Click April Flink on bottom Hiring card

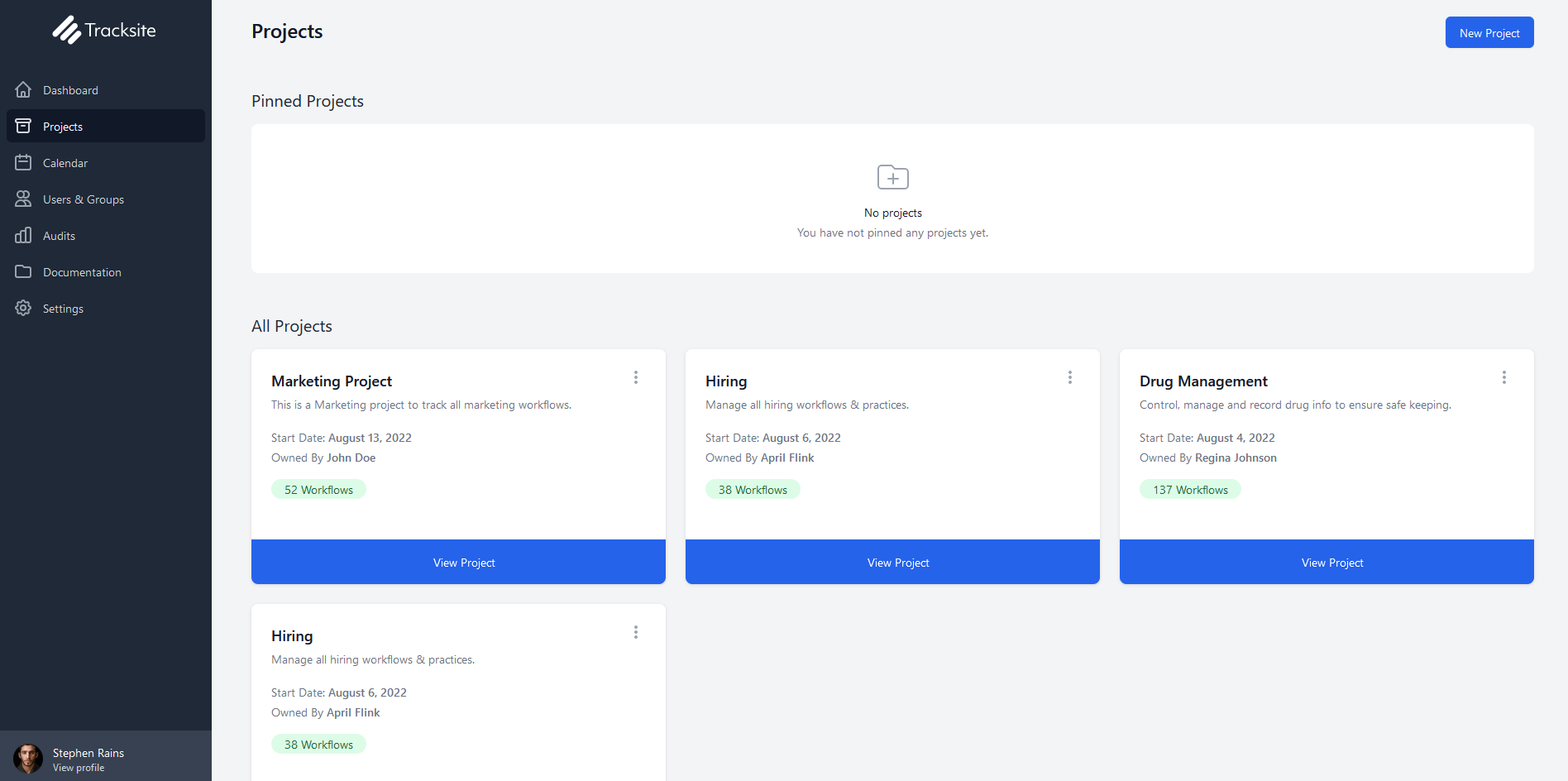tap(353, 712)
